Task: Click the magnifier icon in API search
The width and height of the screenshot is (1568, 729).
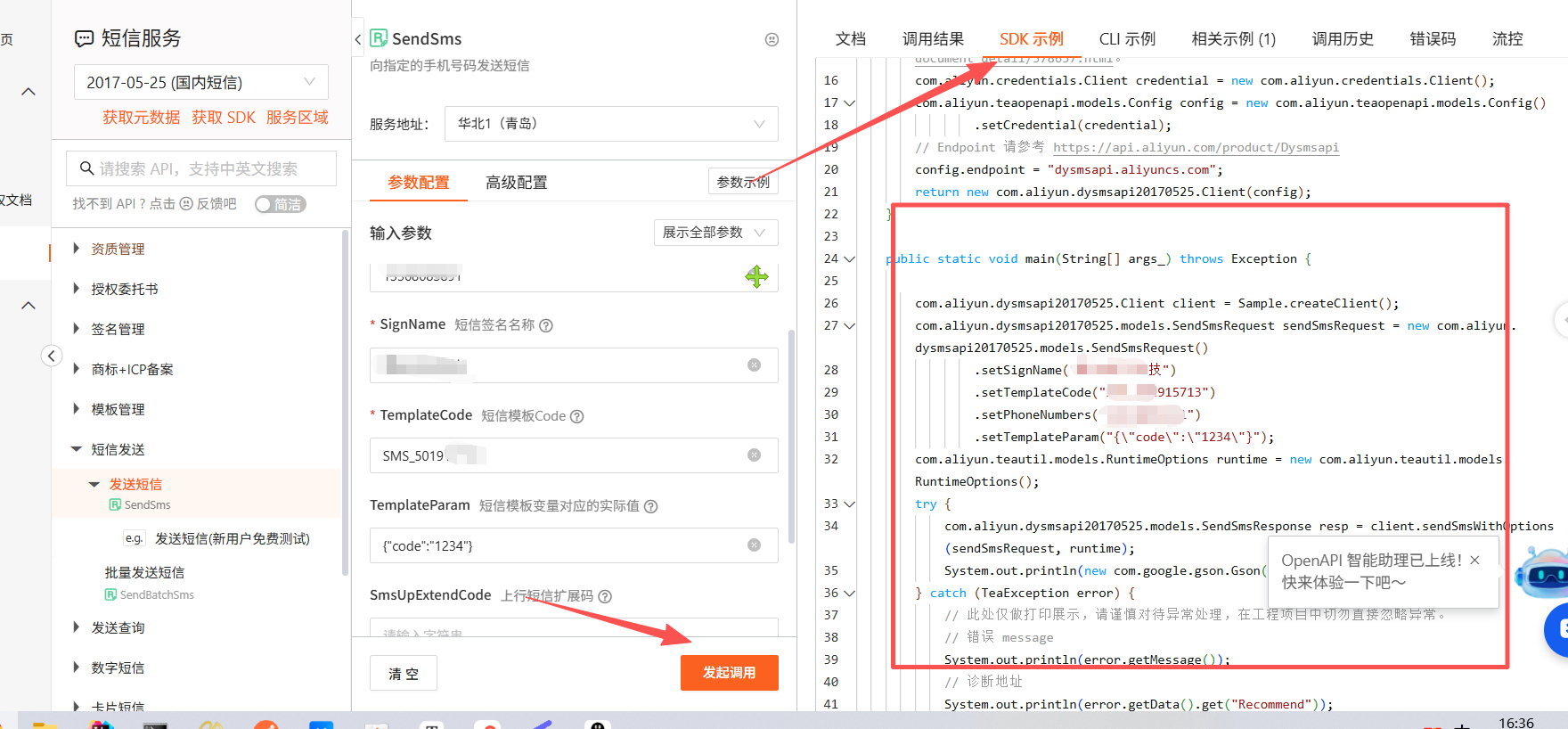Action: click(x=87, y=168)
